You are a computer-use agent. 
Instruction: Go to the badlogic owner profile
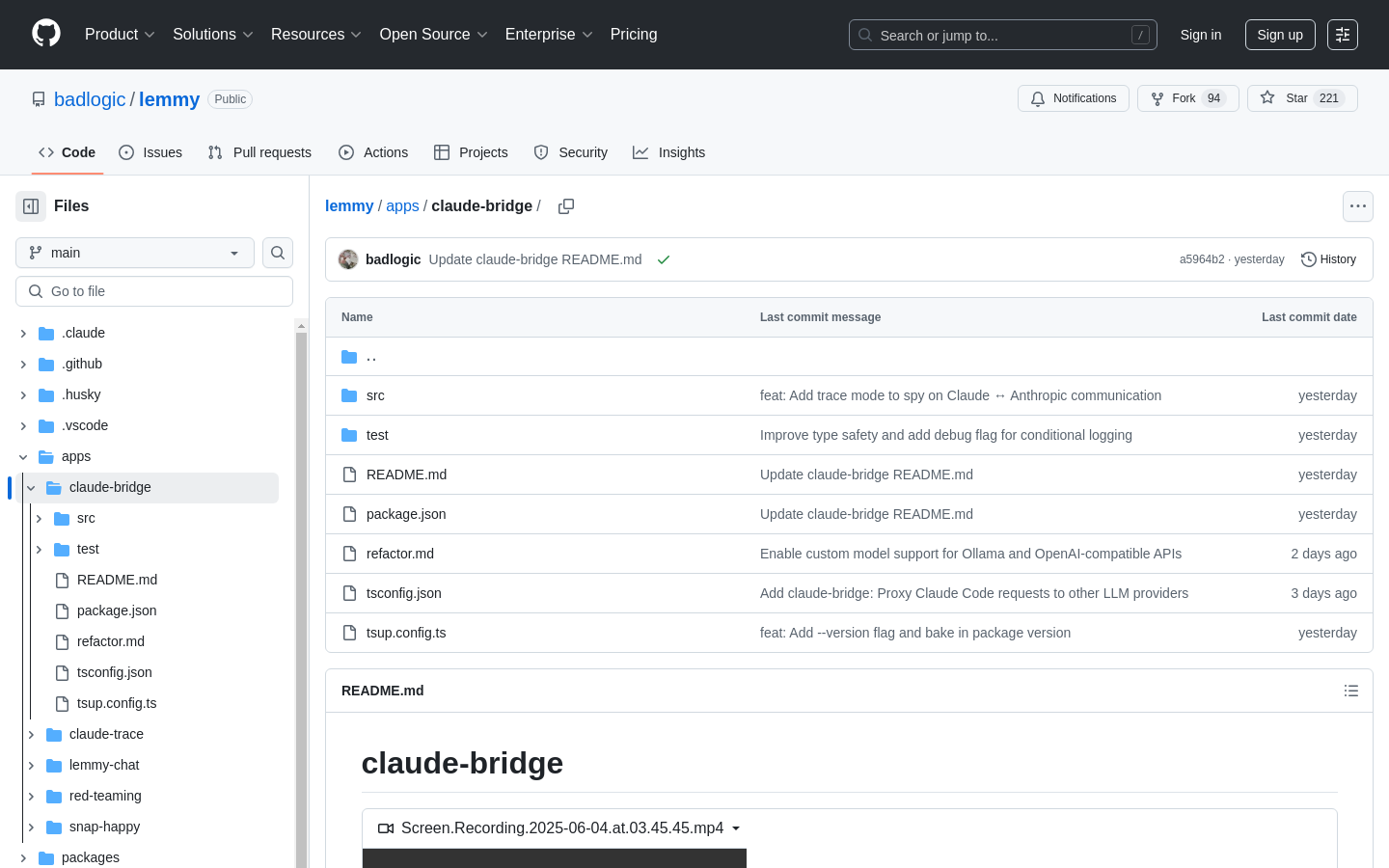click(90, 99)
